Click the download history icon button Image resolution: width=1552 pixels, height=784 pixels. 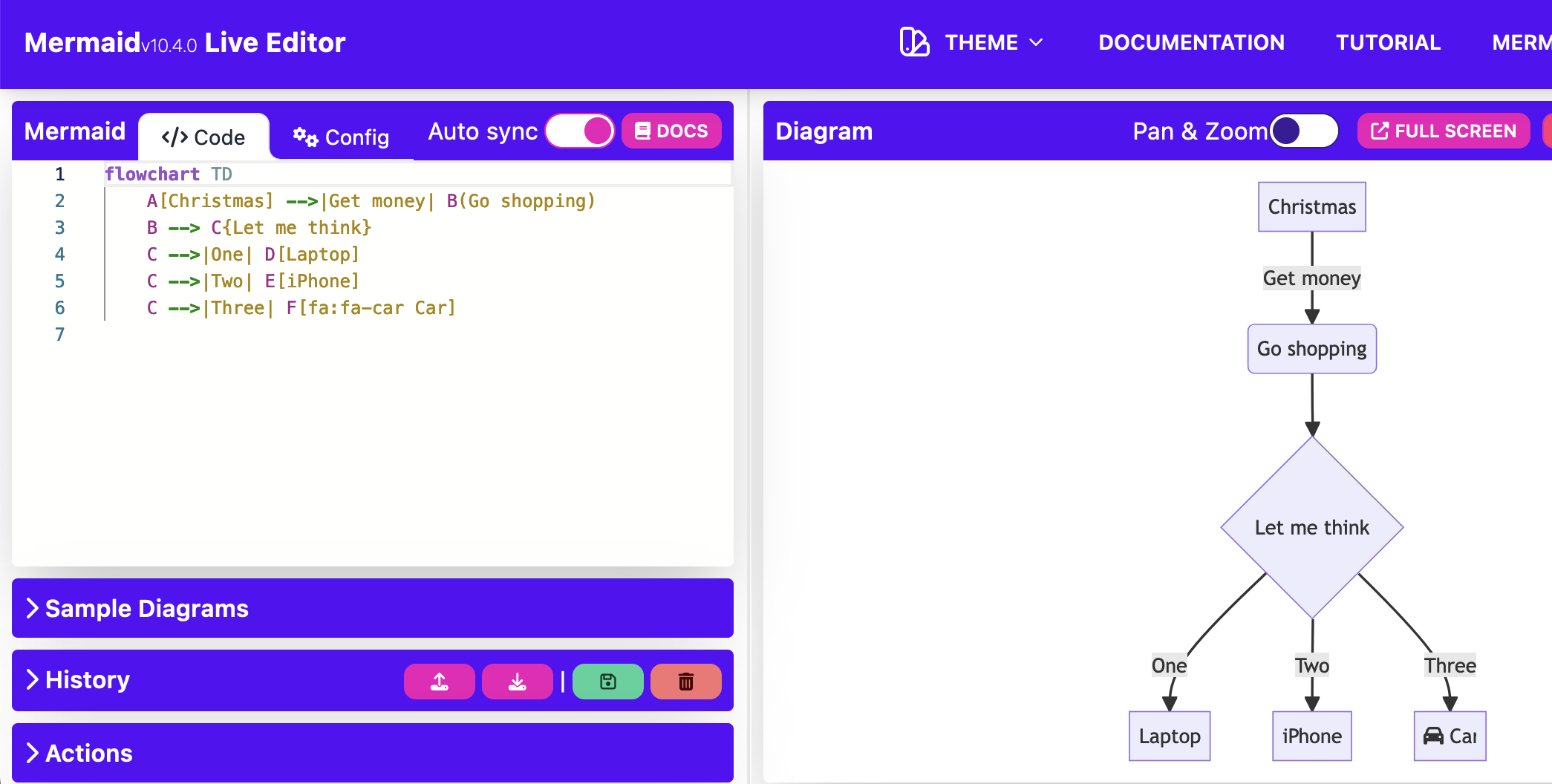pos(517,682)
